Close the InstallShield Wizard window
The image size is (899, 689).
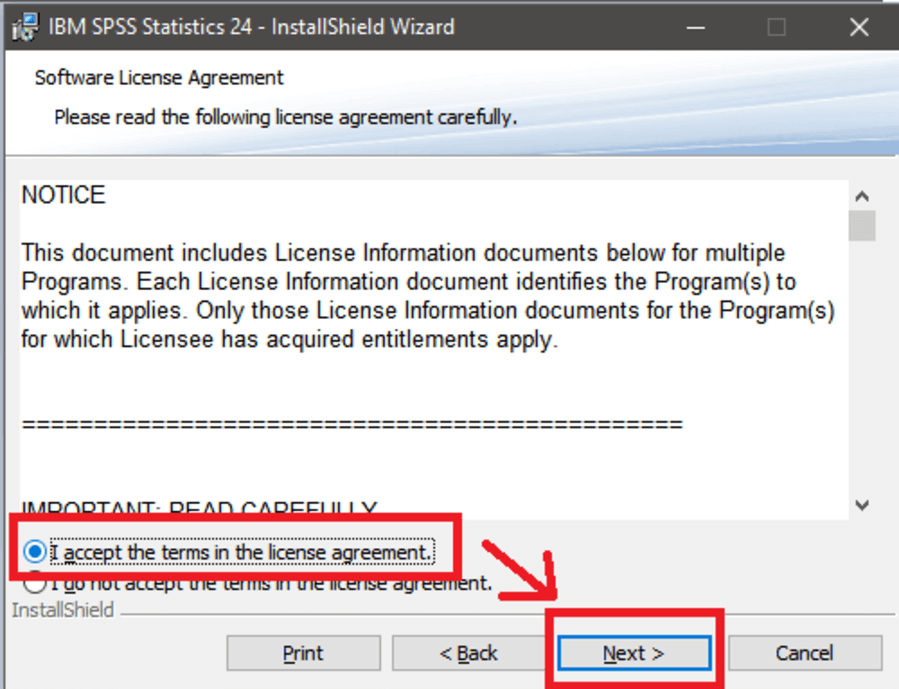[x=859, y=27]
